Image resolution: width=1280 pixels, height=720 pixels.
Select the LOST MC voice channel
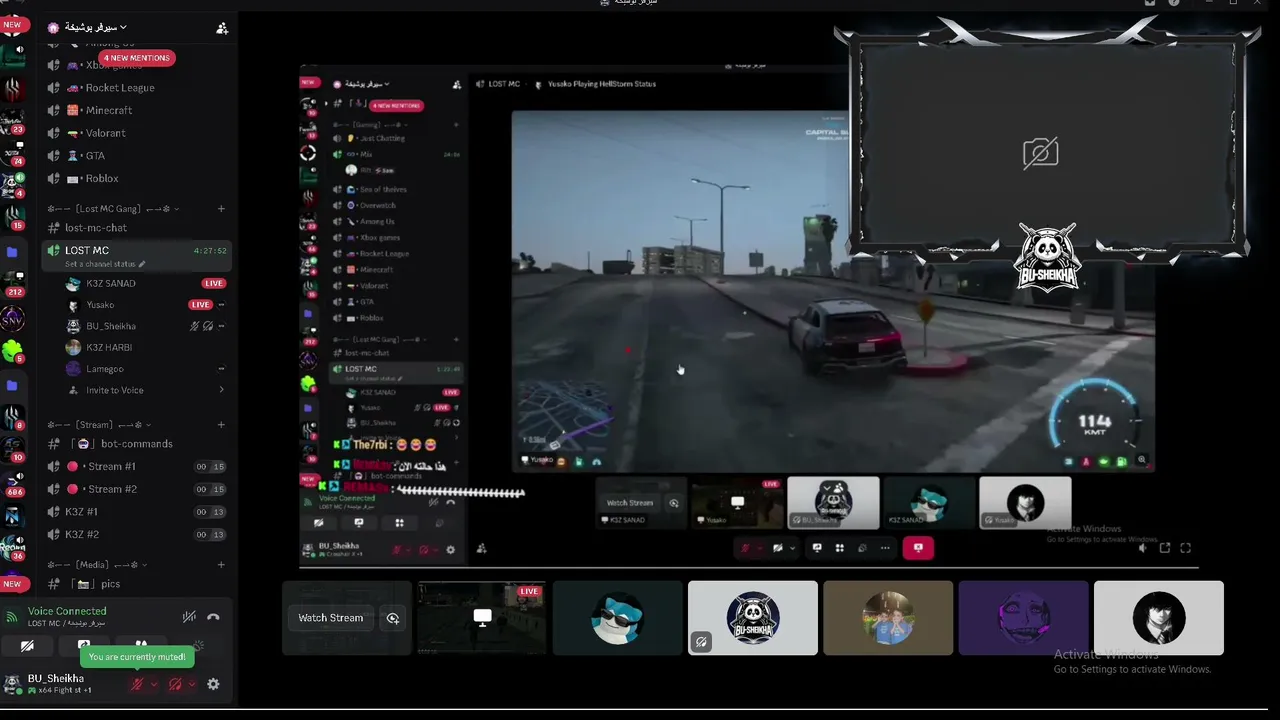[137, 255]
